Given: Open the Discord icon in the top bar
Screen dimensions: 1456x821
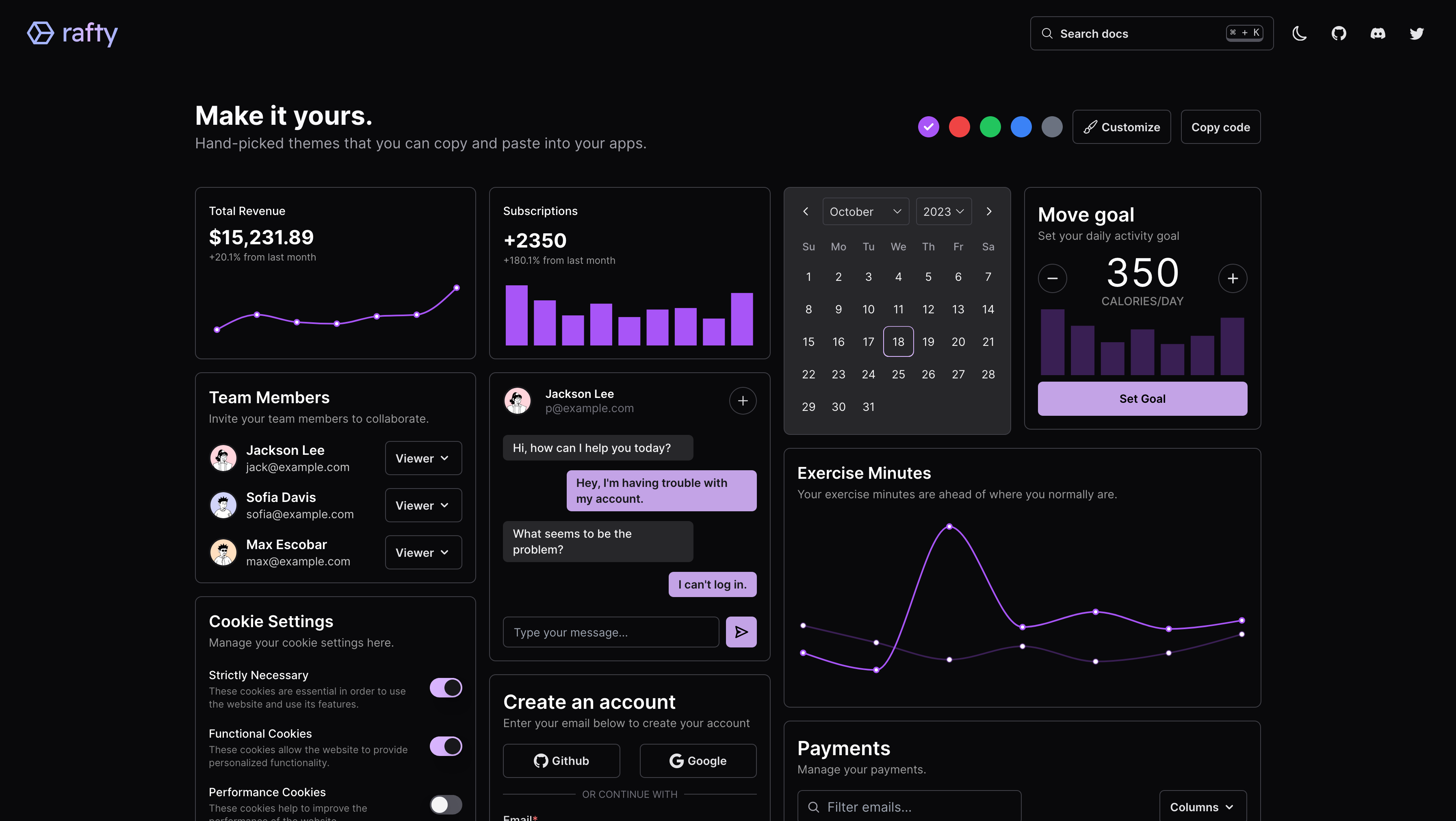Looking at the screenshot, I should tap(1378, 33).
